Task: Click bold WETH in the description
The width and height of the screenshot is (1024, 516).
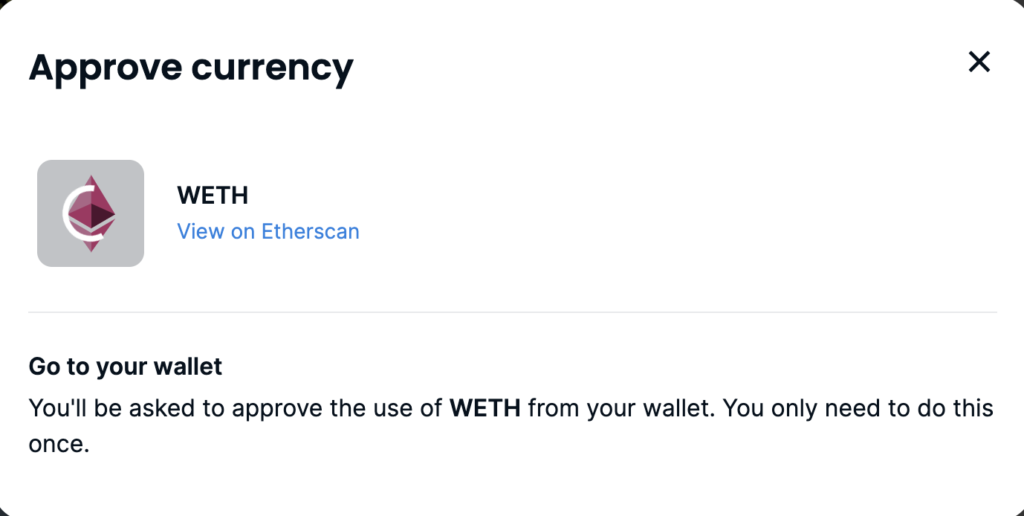Action: (485, 408)
